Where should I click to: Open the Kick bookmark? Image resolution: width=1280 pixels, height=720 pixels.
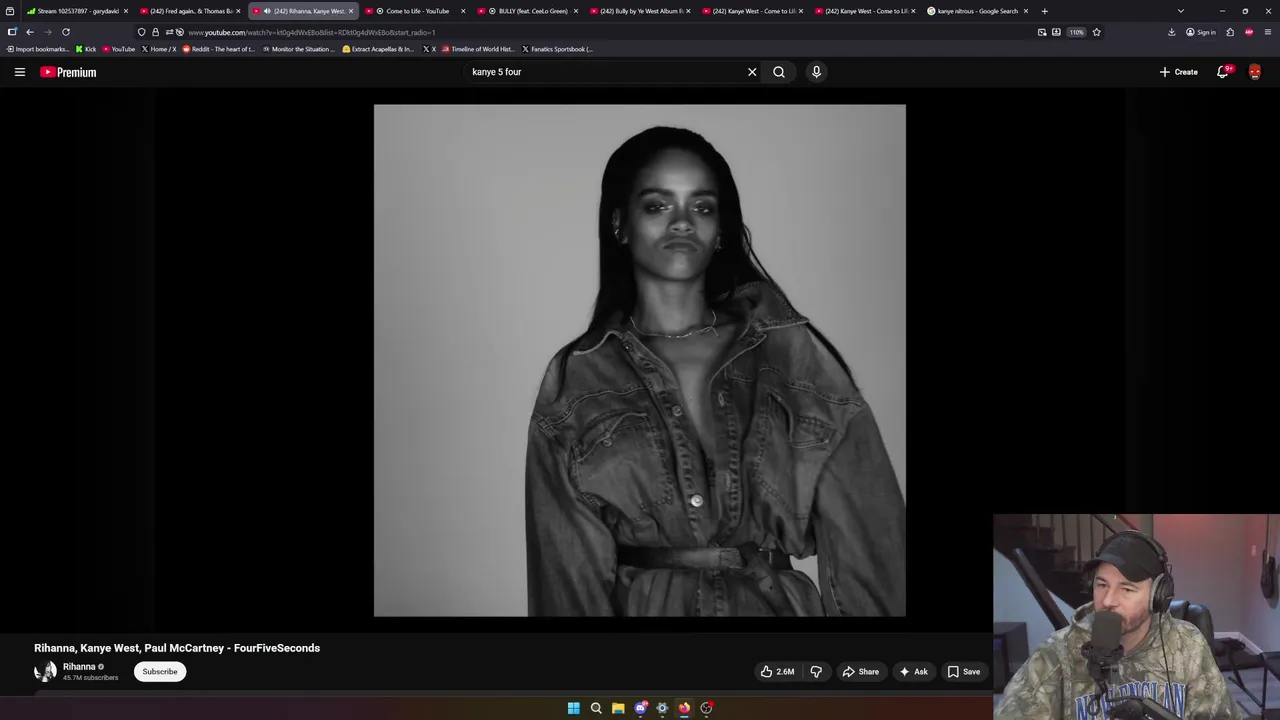pos(86,49)
